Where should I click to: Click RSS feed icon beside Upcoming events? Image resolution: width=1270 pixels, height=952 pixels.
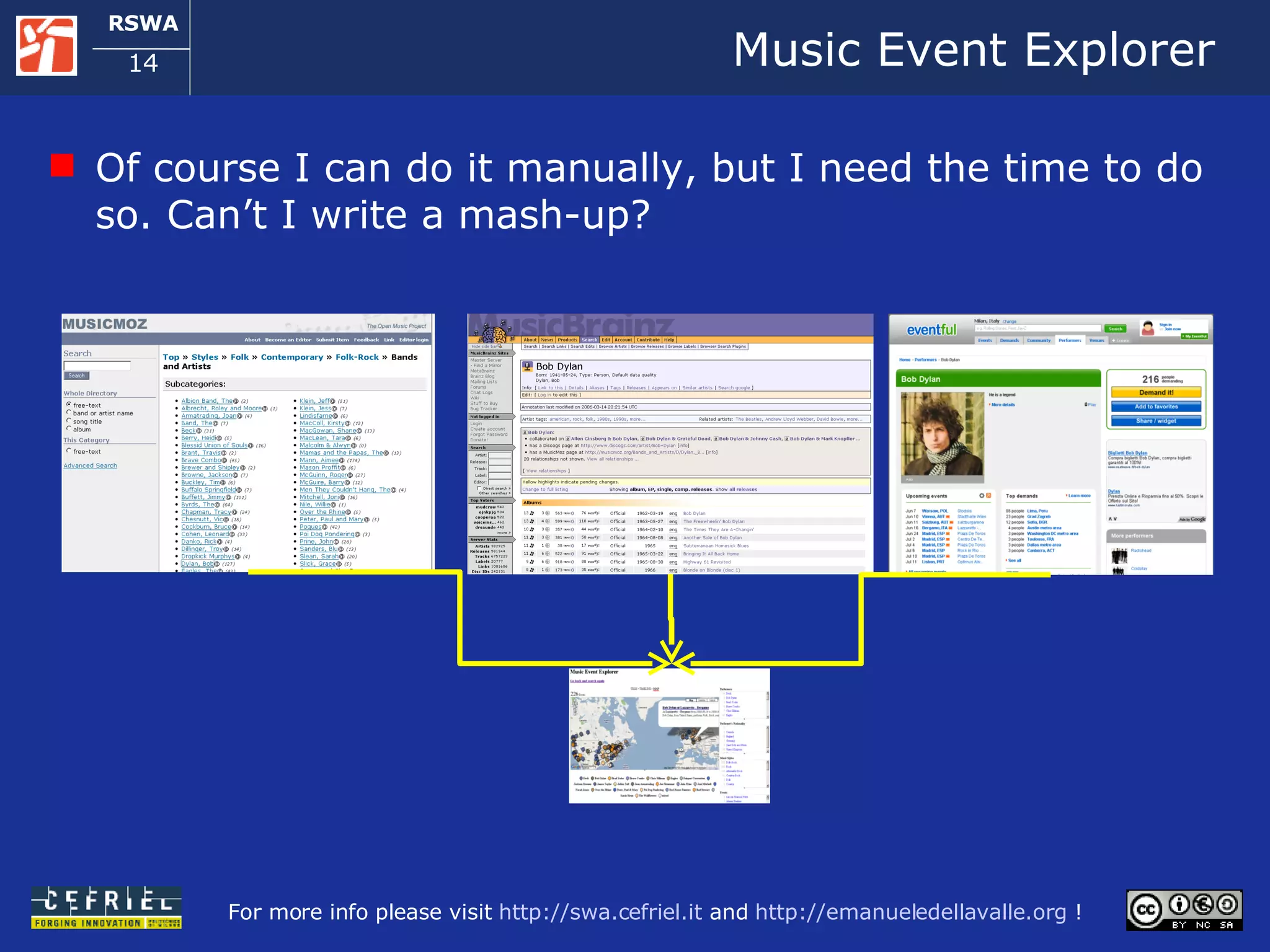tap(988, 496)
